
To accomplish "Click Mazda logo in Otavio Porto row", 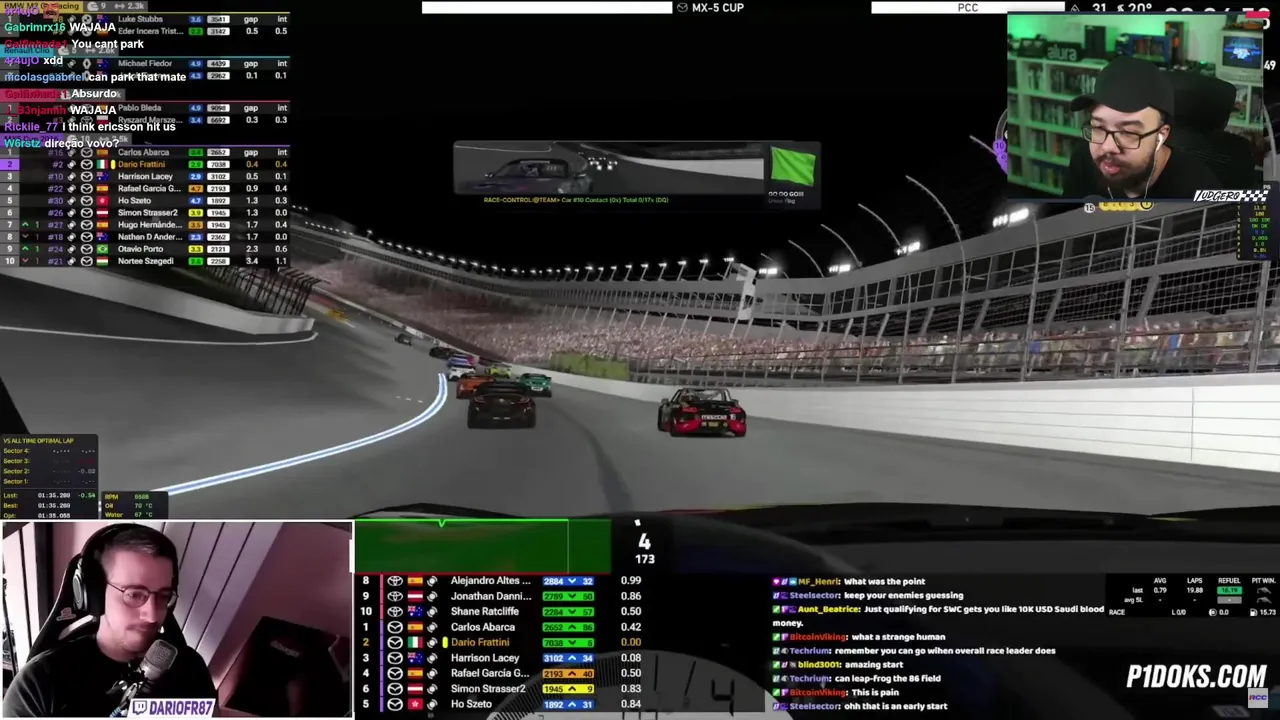I will (x=86, y=249).
